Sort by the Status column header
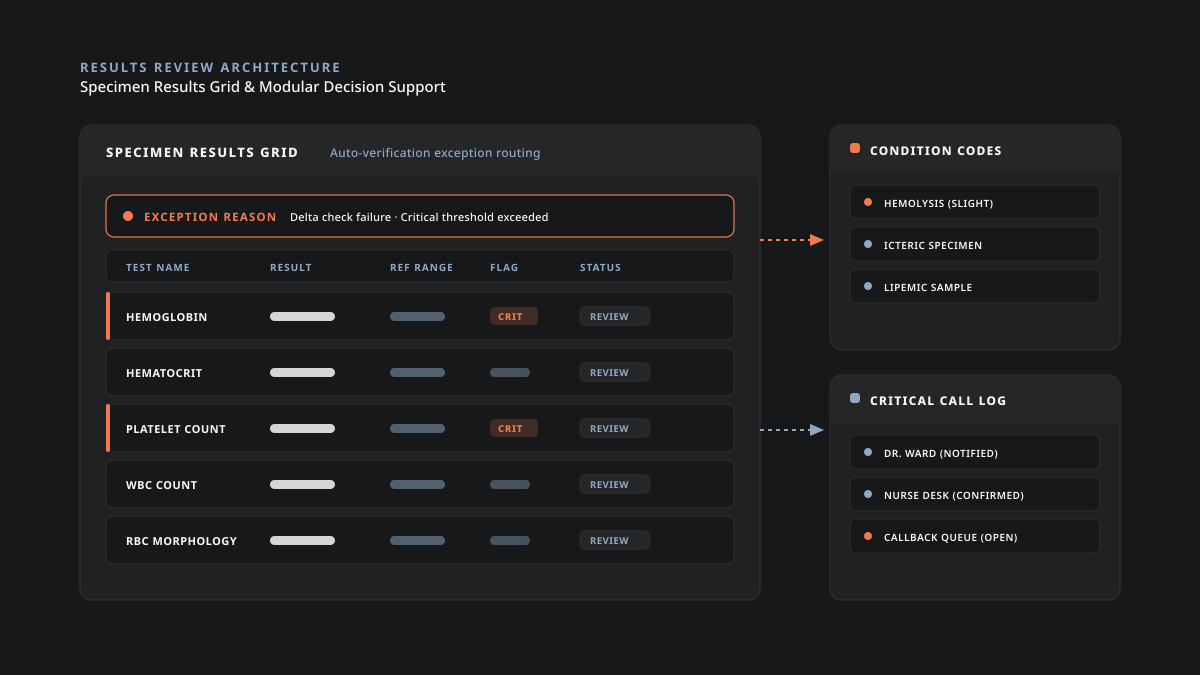This screenshot has height=675, width=1200. [x=601, y=267]
